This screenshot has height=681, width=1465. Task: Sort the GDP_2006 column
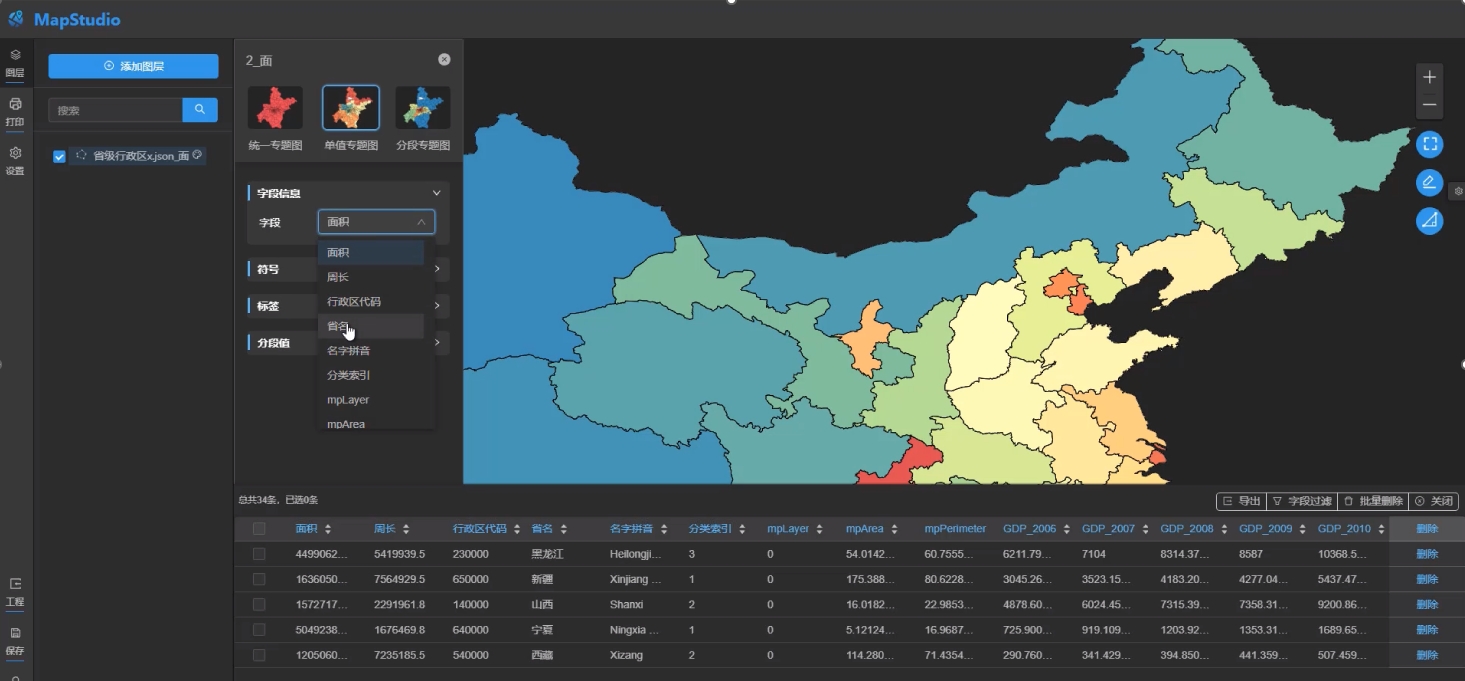pyautogui.click(x=1067, y=529)
